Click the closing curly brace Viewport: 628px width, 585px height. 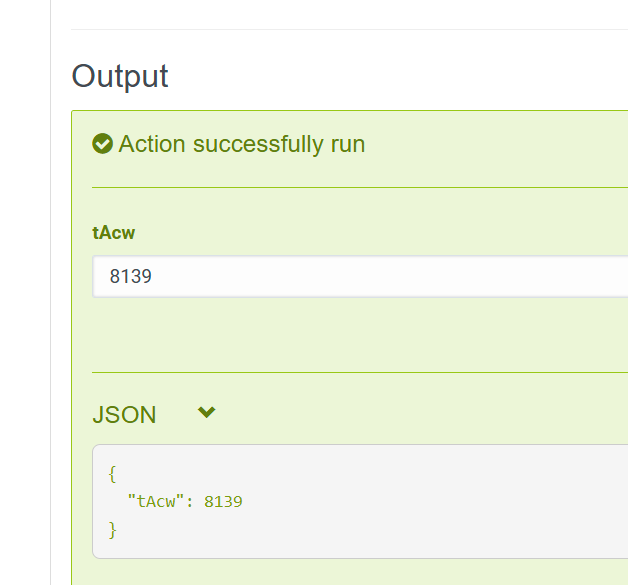pyautogui.click(x=113, y=530)
